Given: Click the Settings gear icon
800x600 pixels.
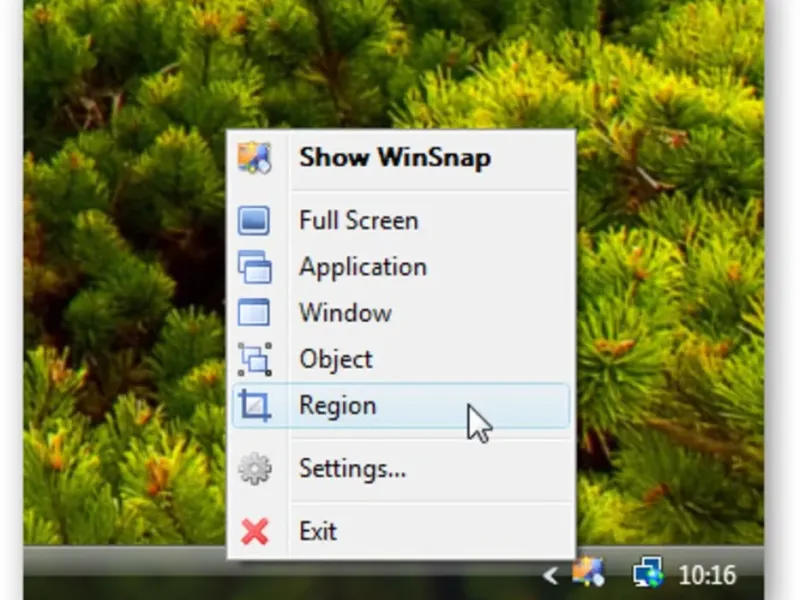Looking at the screenshot, I should click(x=255, y=468).
